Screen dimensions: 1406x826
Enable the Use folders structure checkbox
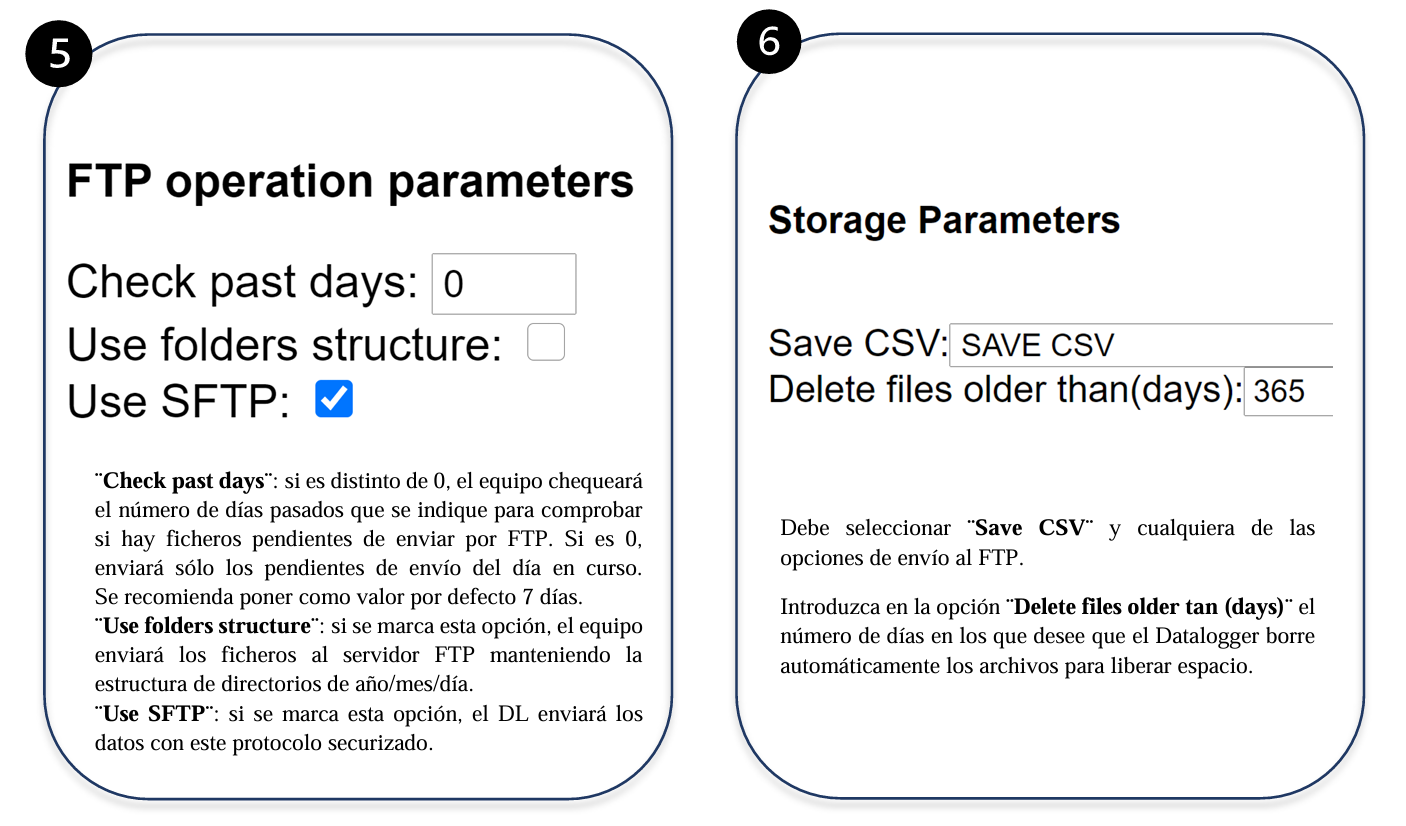tap(546, 342)
